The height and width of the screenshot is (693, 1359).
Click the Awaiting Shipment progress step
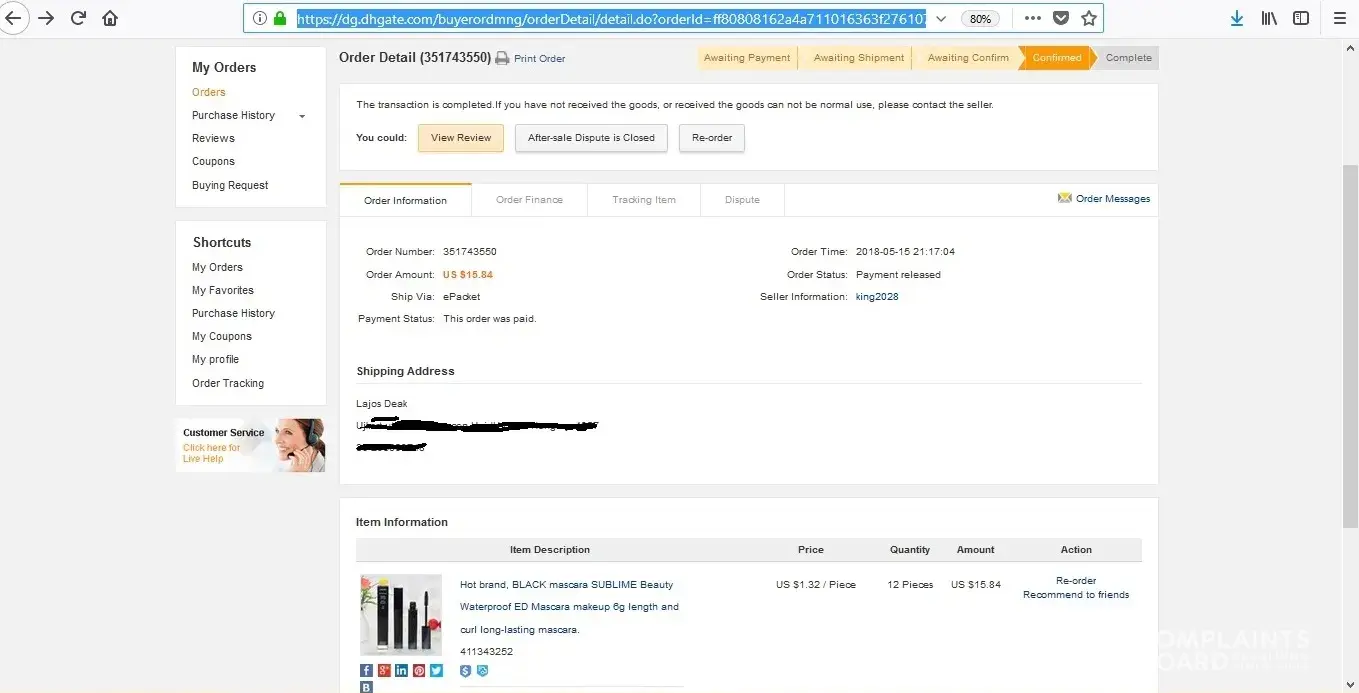click(859, 58)
